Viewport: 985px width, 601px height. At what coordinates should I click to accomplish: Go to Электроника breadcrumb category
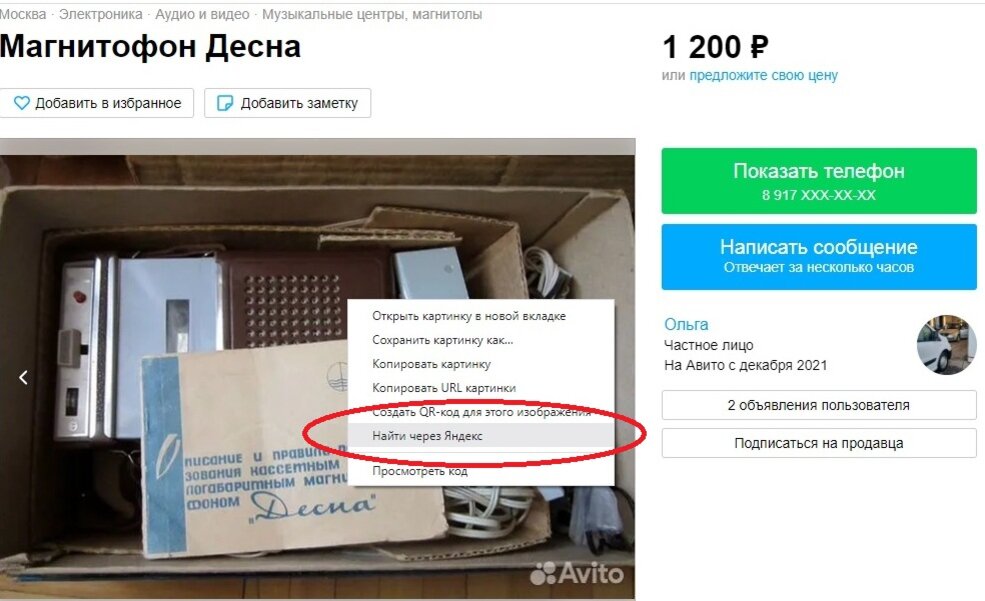[x=101, y=14]
